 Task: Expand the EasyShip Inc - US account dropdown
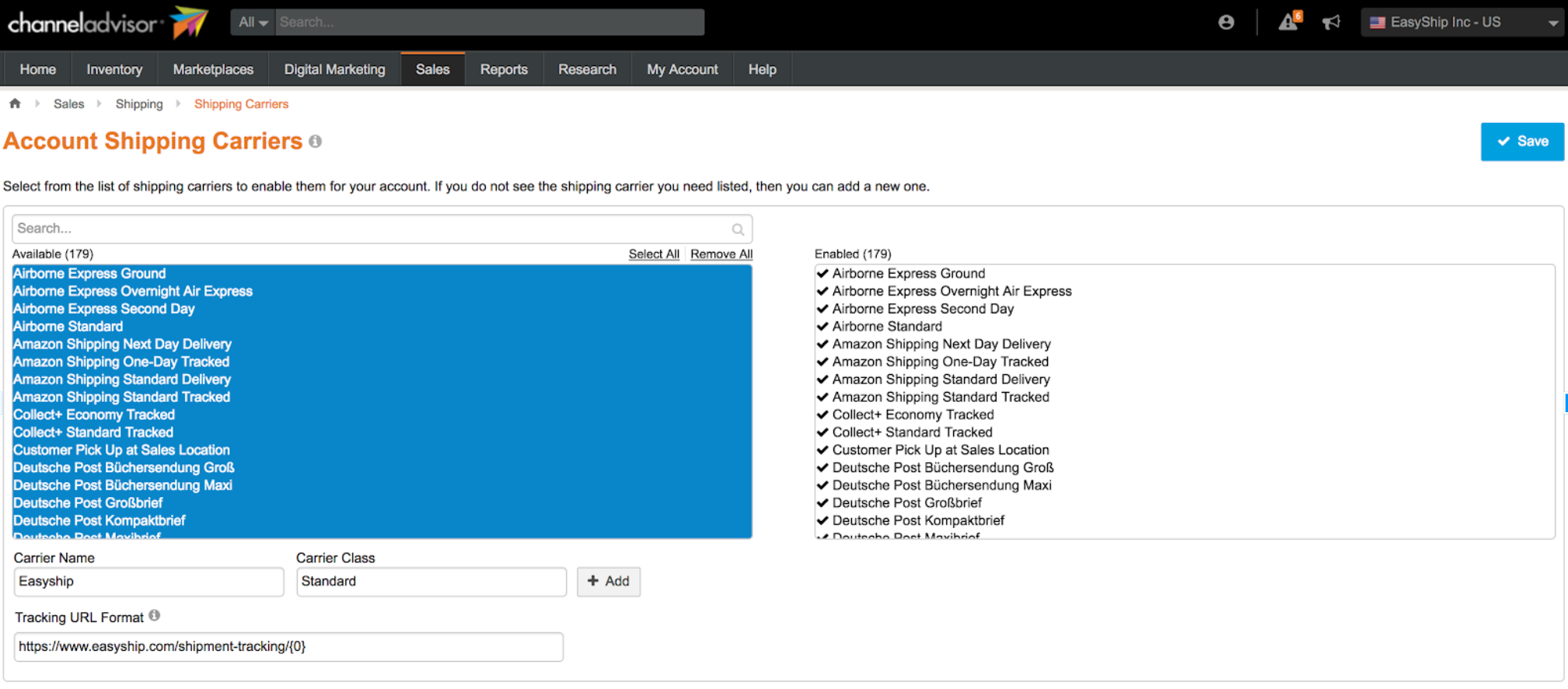(1464, 23)
